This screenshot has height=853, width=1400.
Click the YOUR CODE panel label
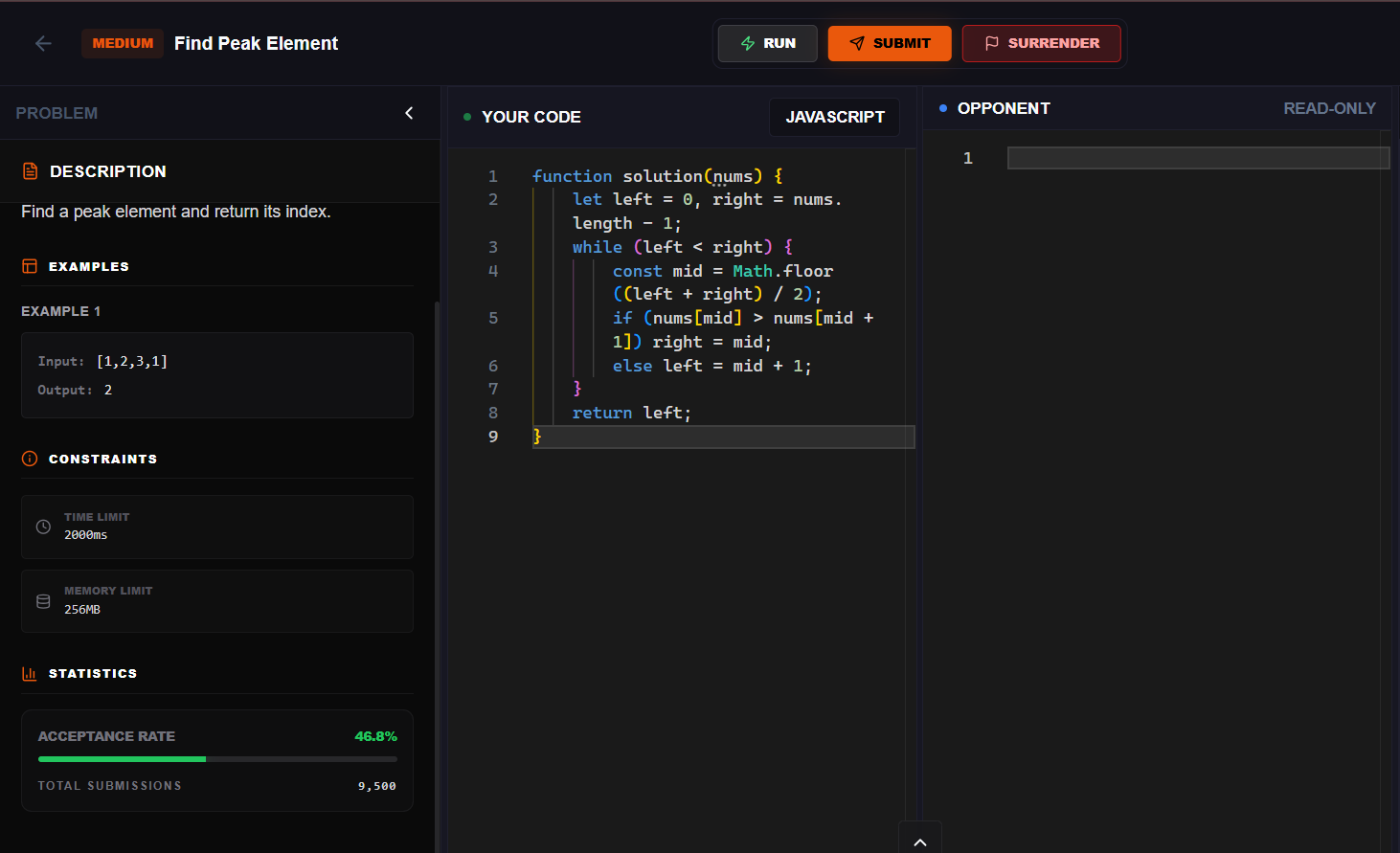531,117
